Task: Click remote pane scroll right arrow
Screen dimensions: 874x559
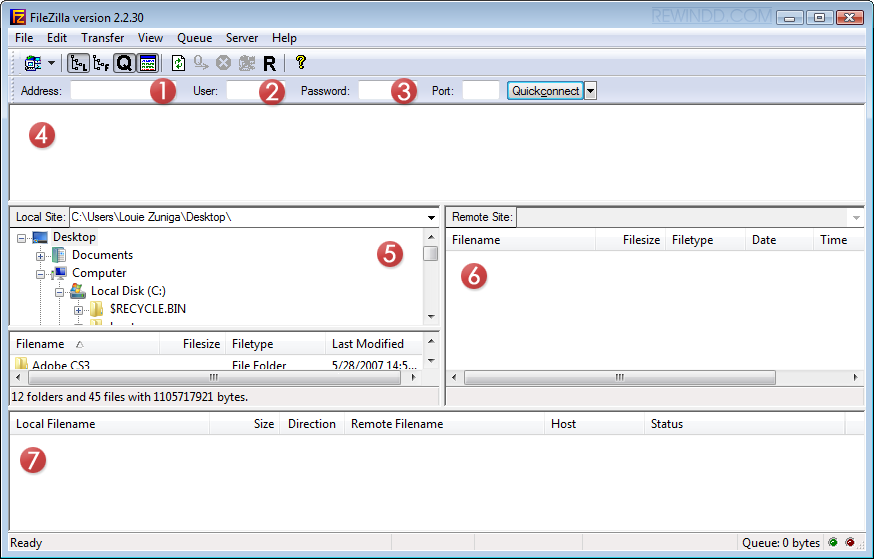Action: pyautogui.click(x=856, y=377)
